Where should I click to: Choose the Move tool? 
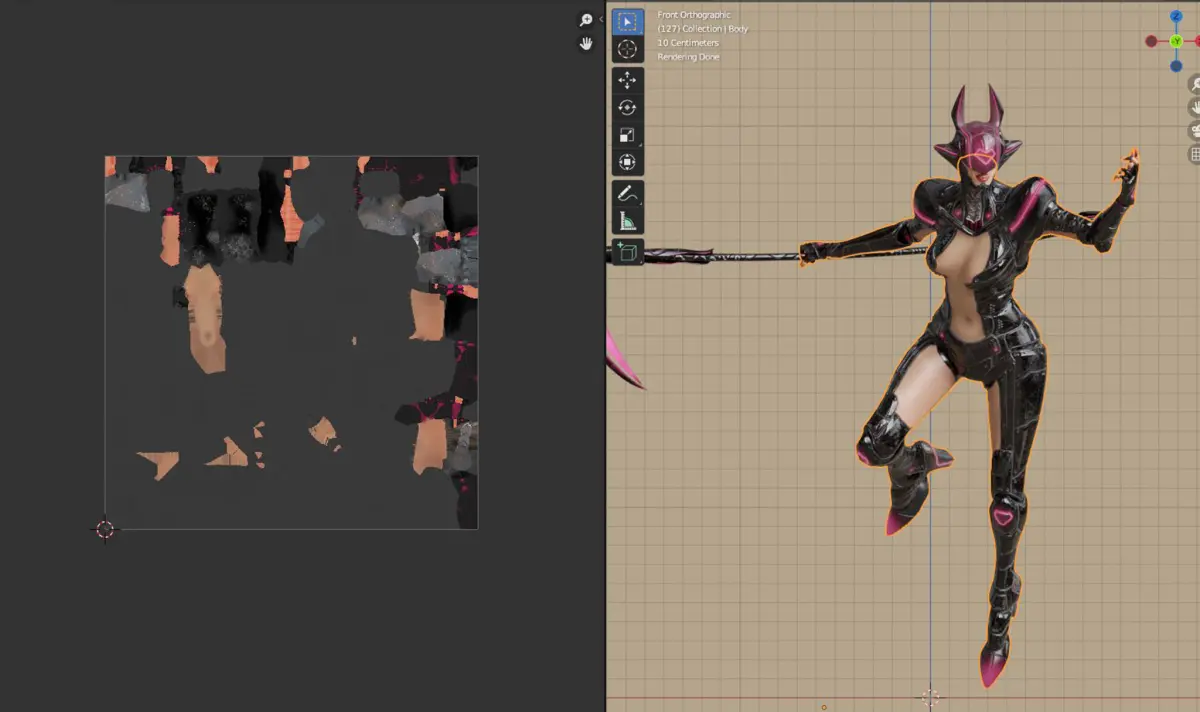[x=627, y=81]
